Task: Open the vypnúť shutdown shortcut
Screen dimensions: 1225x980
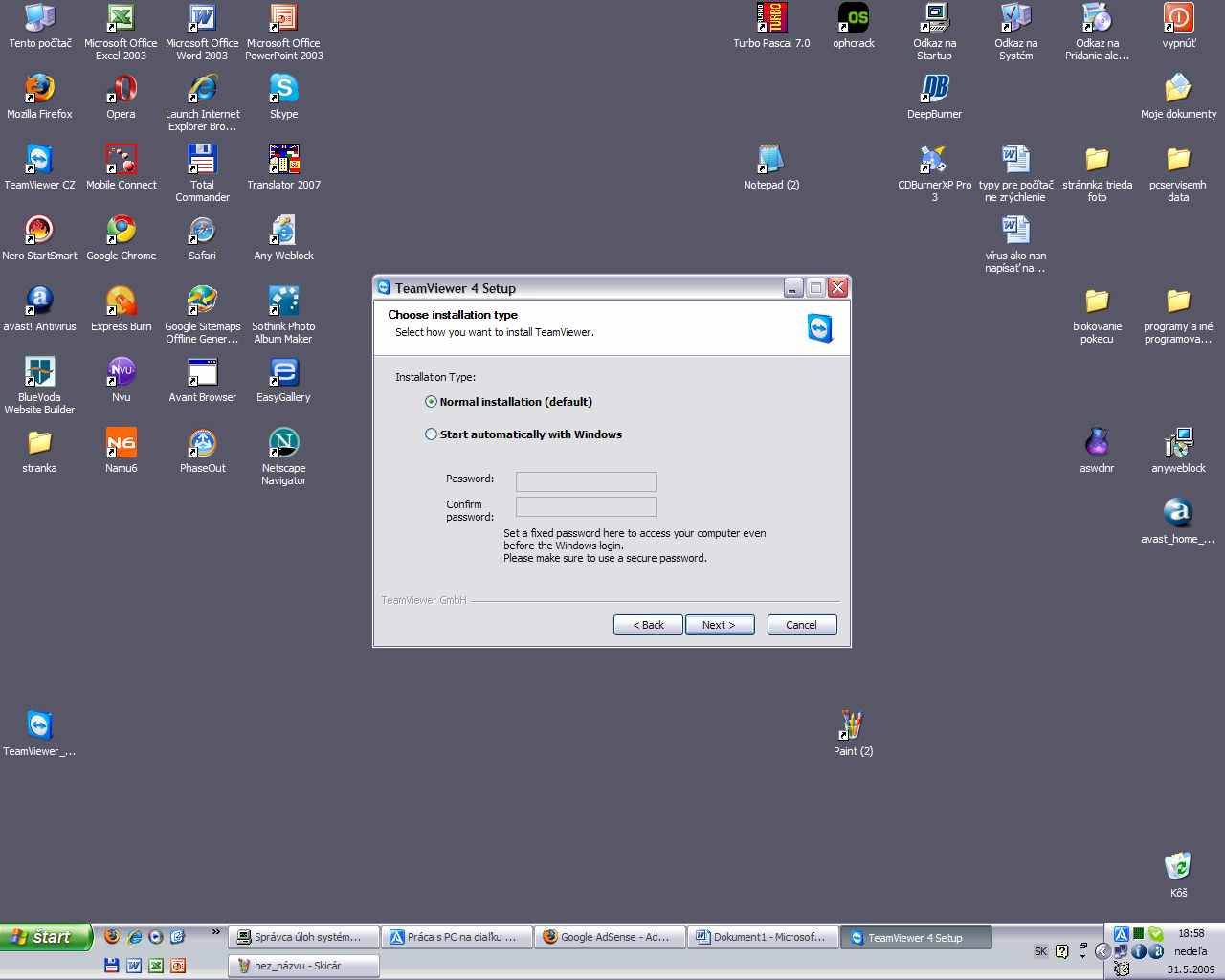Action: coord(1178,18)
